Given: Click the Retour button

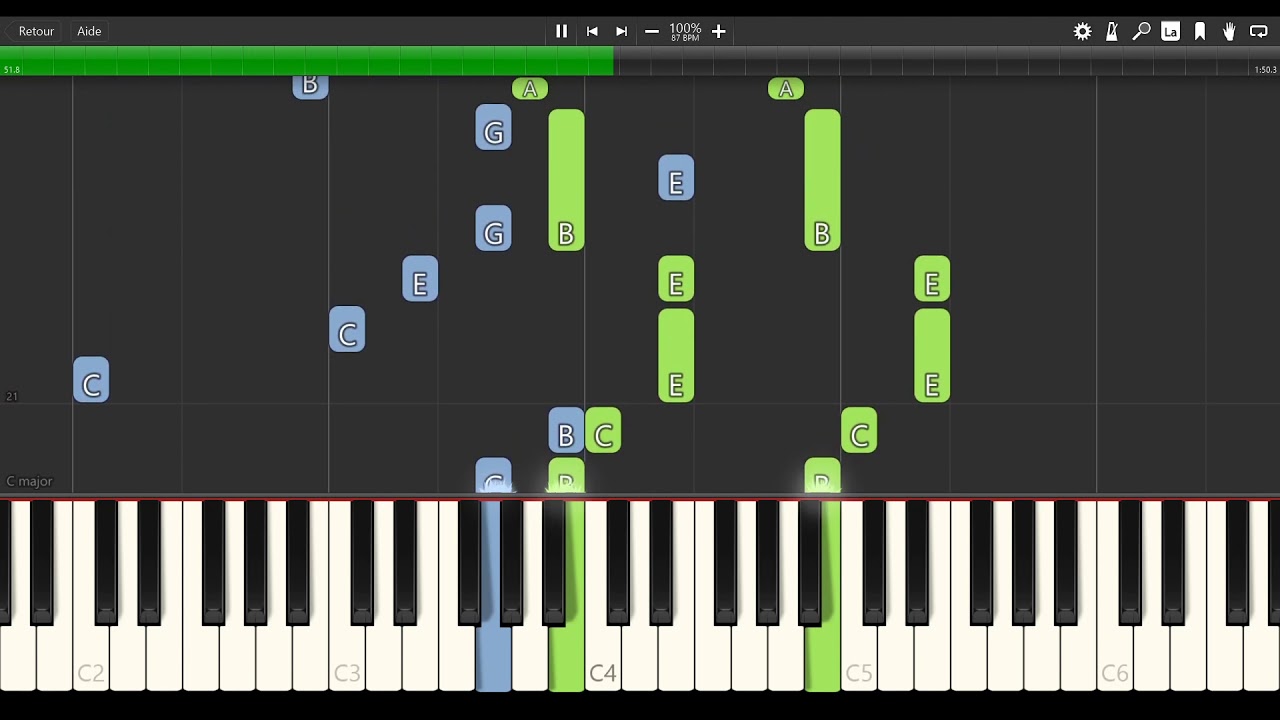Looking at the screenshot, I should (36, 31).
